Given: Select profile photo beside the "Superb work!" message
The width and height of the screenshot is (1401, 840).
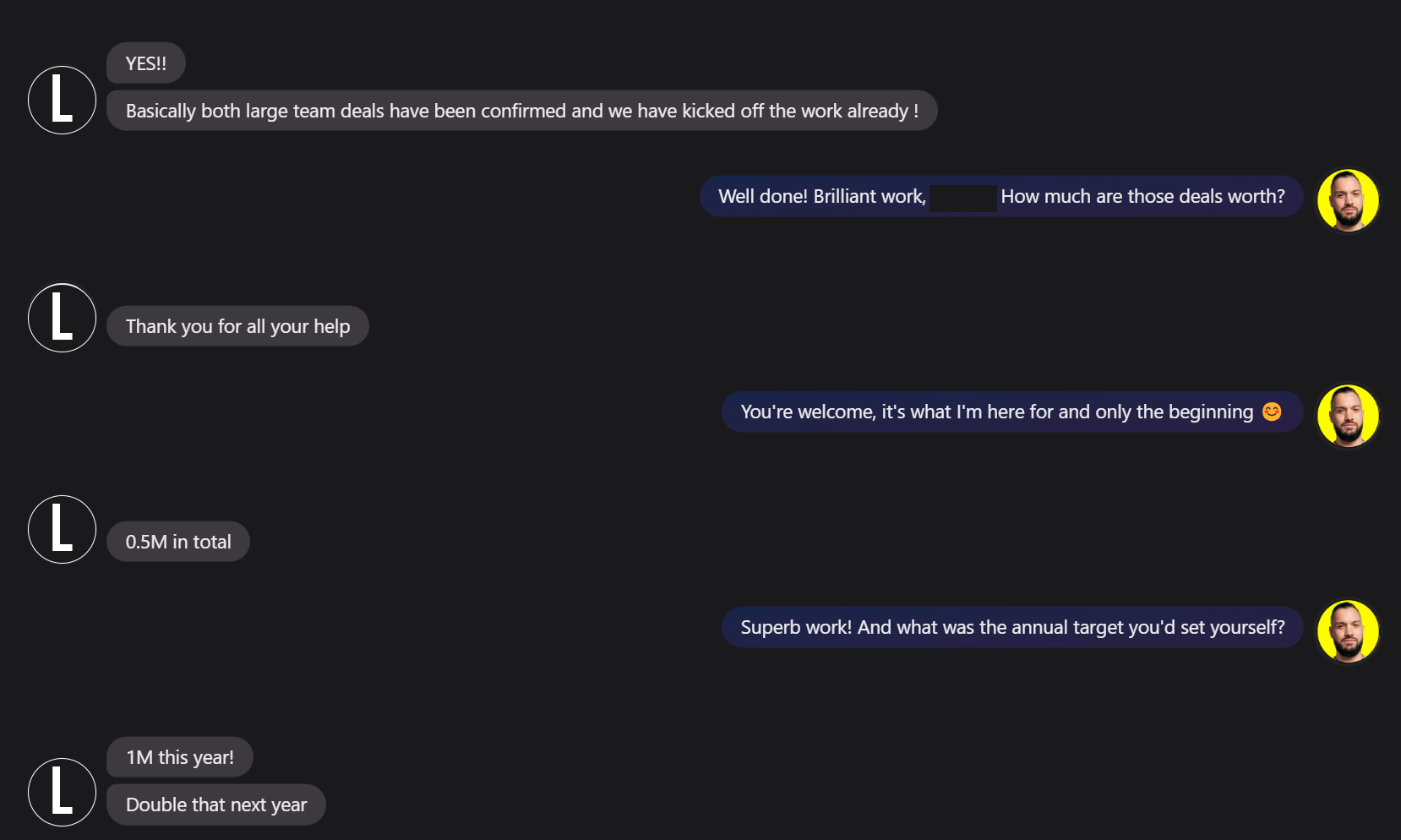Looking at the screenshot, I should (x=1348, y=631).
